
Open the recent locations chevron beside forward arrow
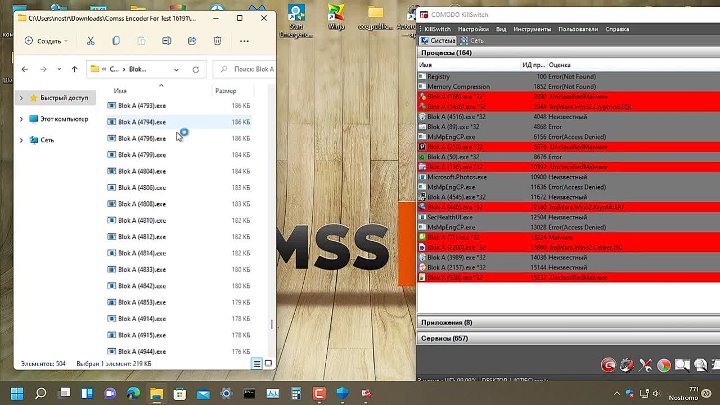[59, 69]
